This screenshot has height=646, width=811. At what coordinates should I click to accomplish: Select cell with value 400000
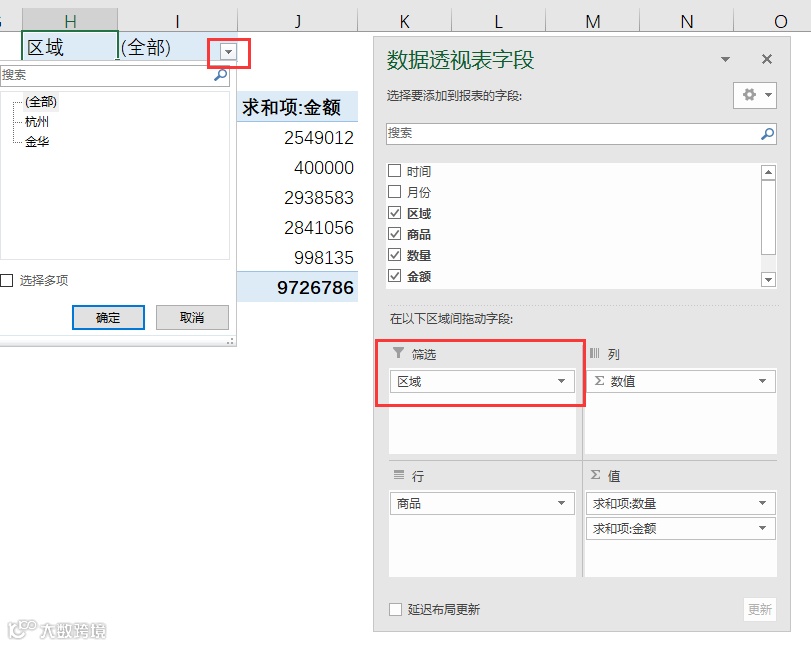(297, 168)
